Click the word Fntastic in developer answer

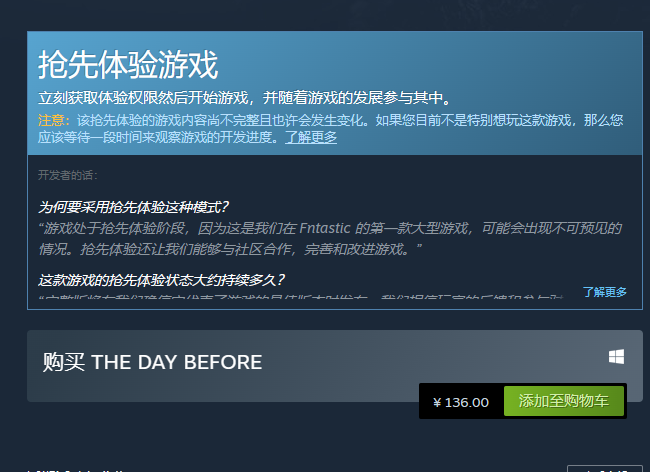point(325,228)
